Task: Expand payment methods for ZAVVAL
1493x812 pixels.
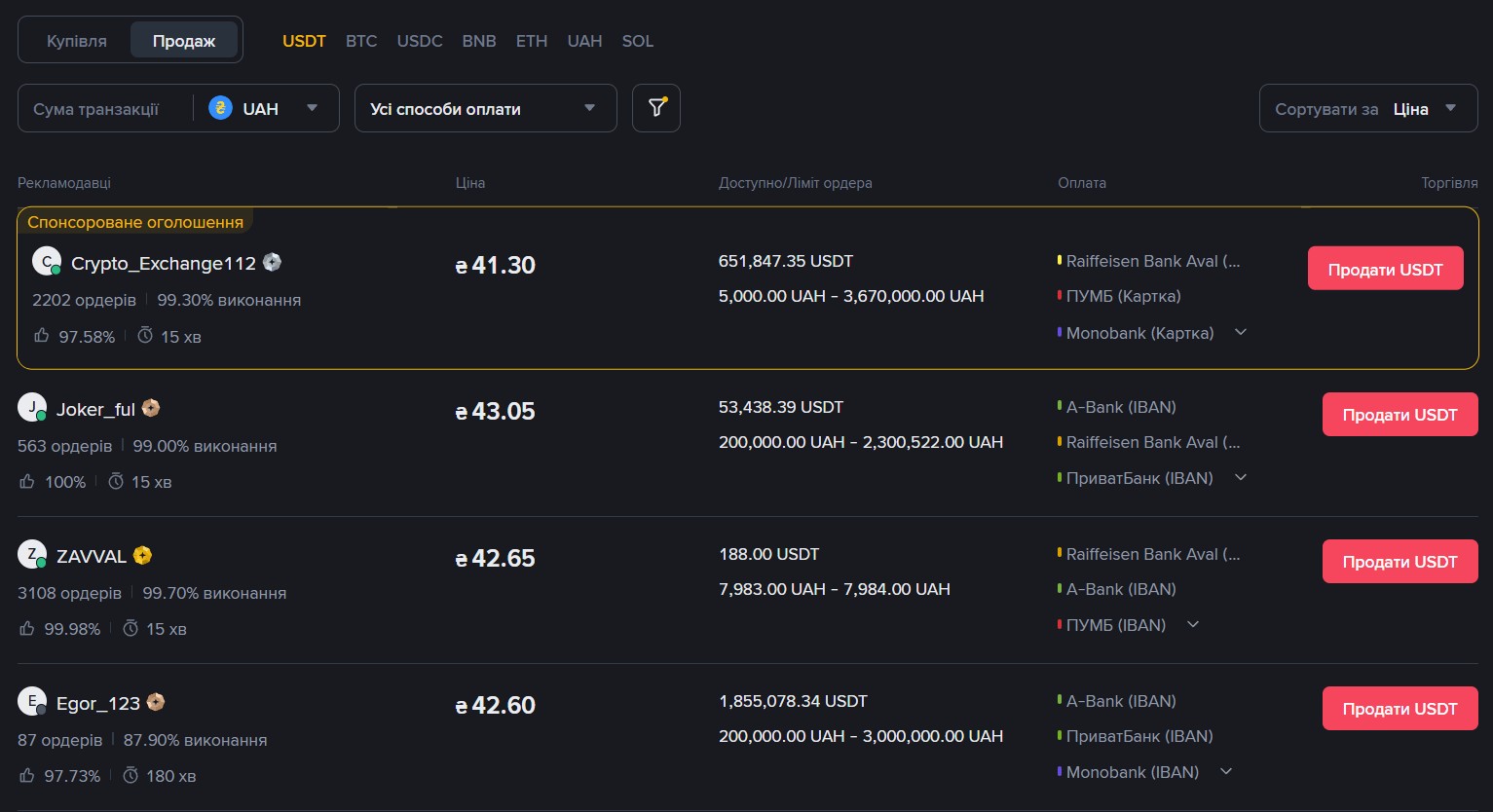Action: point(1193,624)
